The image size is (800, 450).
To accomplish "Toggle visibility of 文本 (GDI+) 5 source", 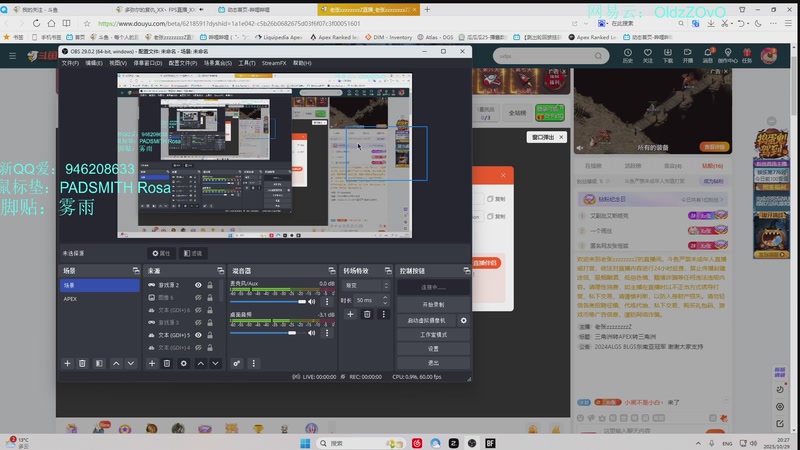I will click(x=198, y=335).
